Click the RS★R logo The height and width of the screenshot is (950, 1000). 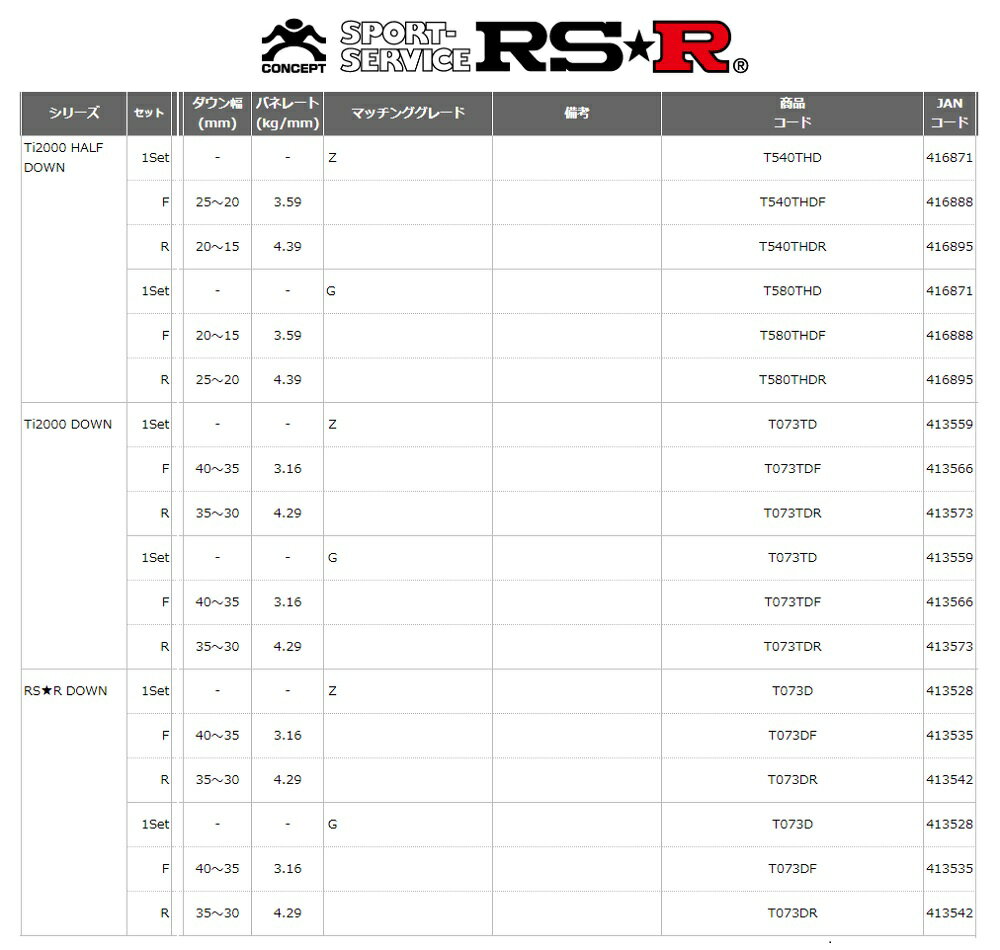click(611, 47)
